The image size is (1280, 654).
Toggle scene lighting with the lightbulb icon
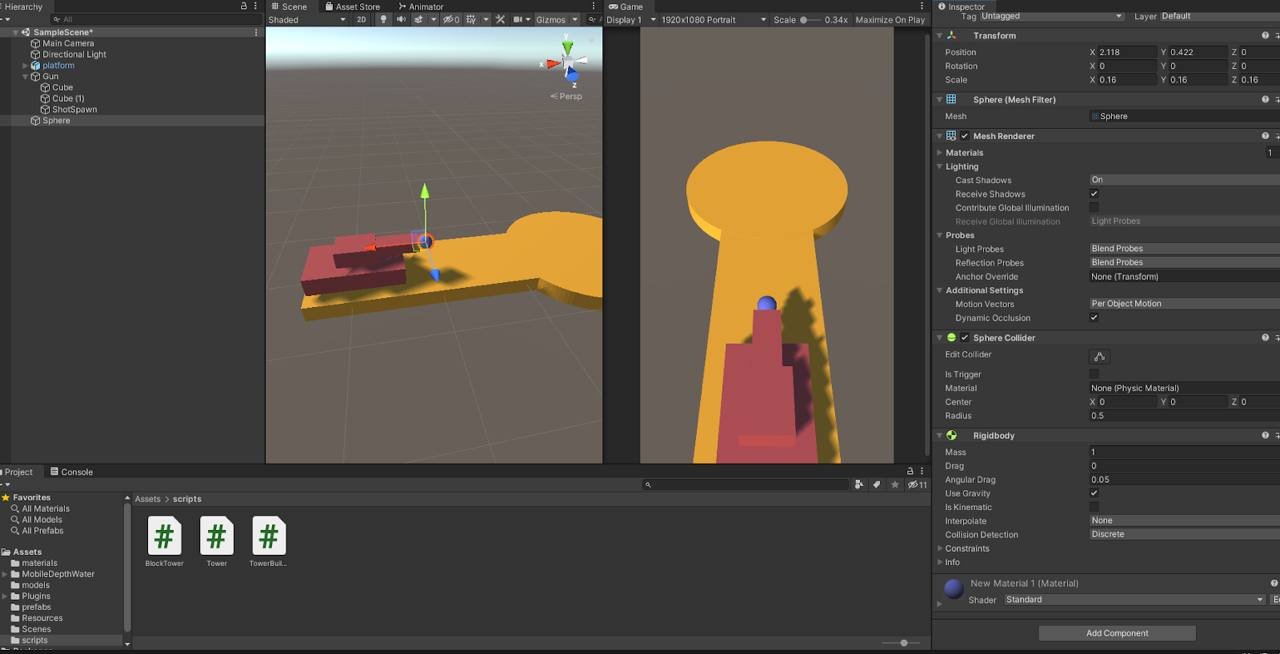click(383, 19)
